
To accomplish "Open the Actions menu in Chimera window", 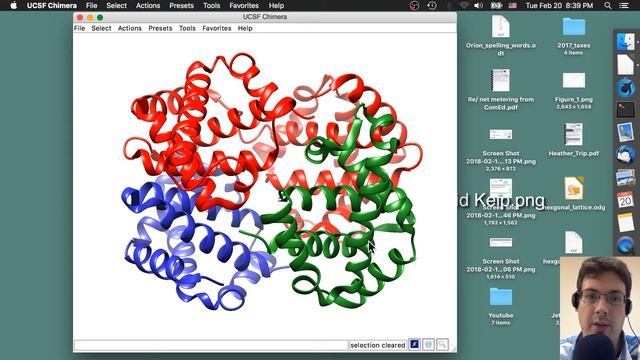I will 129,28.
